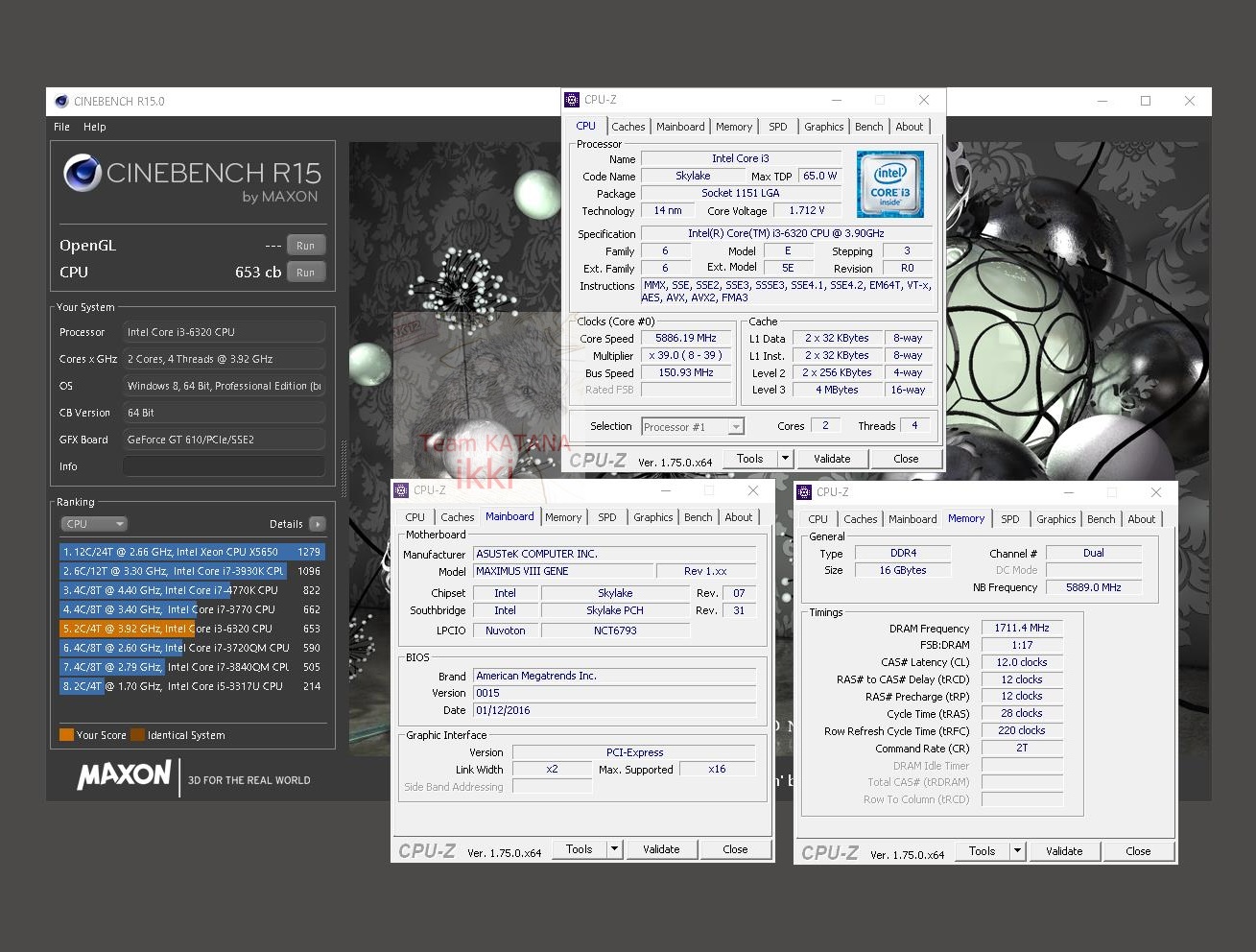Run the CPU benchmark
The height and width of the screenshot is (952, 1256).
coord(306,273)
